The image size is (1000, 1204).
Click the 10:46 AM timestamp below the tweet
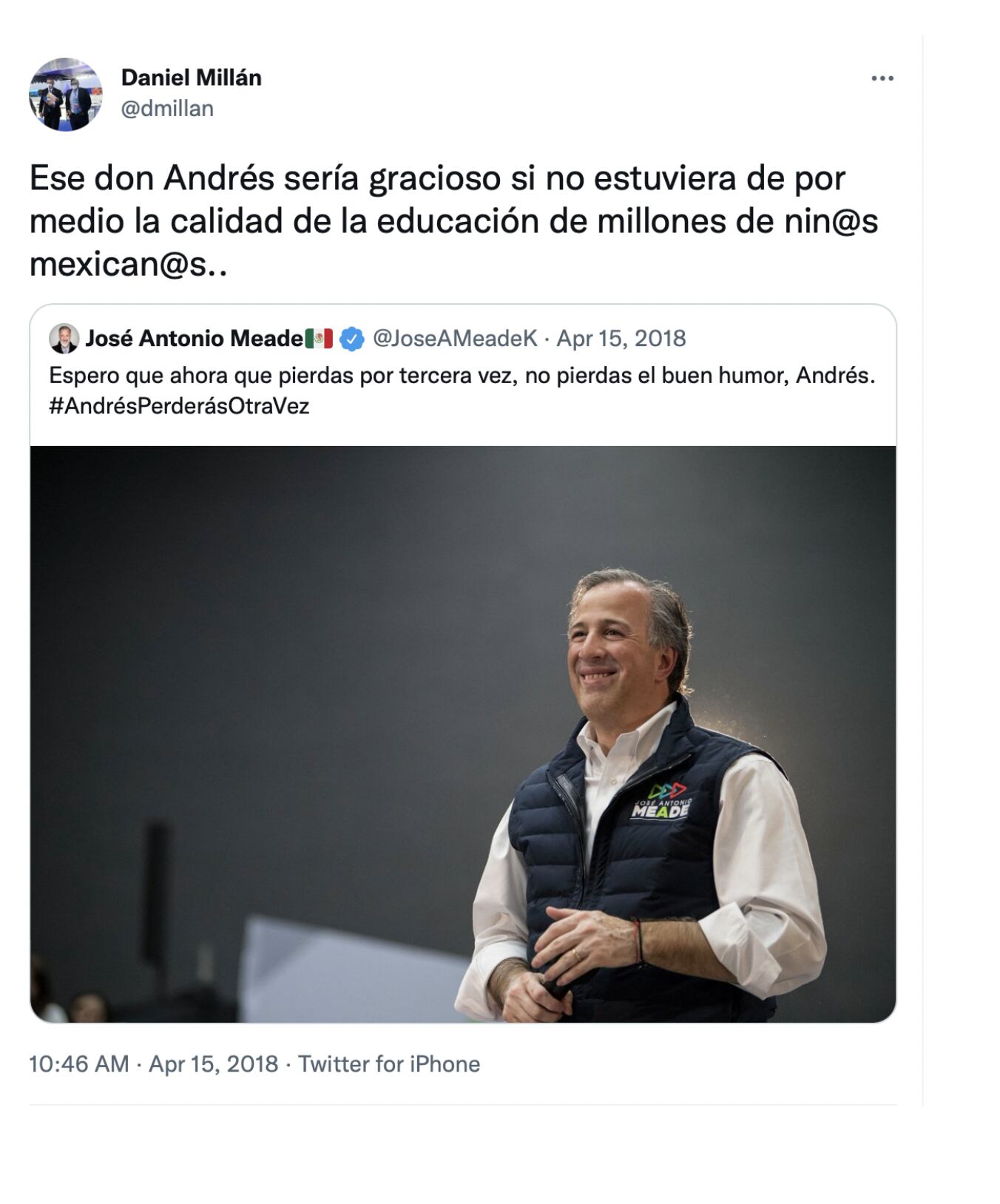click(x=78, y=1064)
